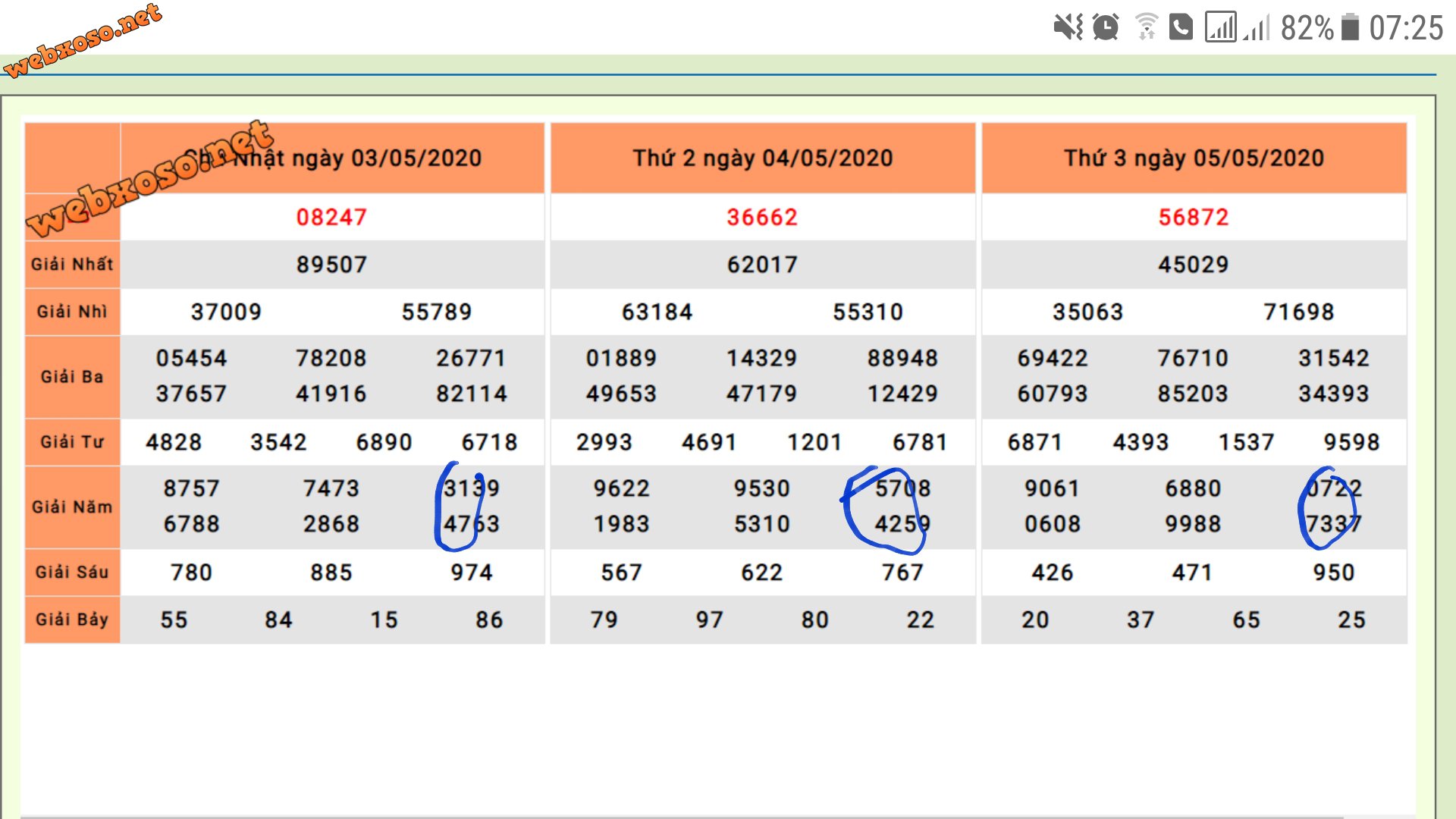Select the Thứ 2 ngày 04/05/2020 header
The width and height of the screenshot is (1456, 819).
(x=763, y=158)
